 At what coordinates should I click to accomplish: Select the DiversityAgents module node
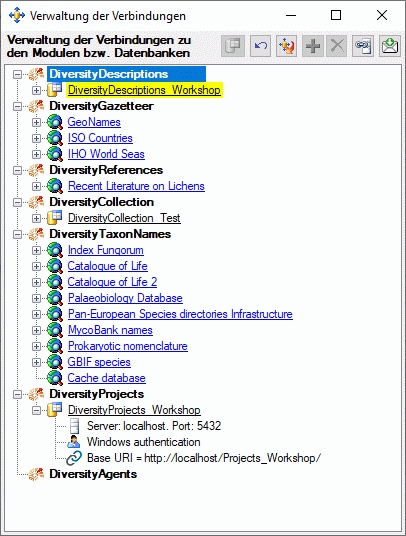93,474
